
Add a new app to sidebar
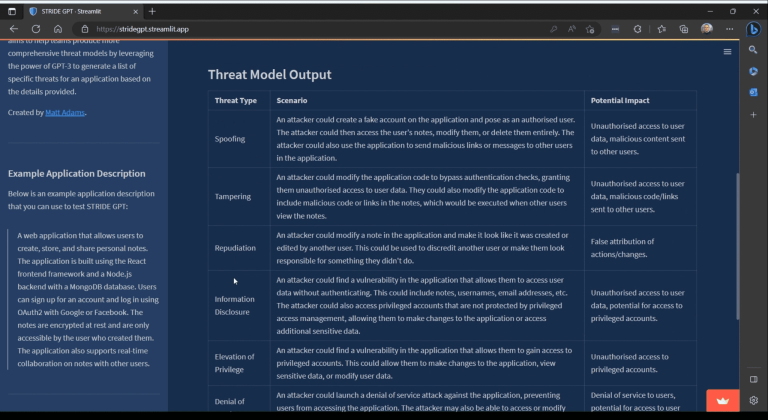[x=753, y=114]
